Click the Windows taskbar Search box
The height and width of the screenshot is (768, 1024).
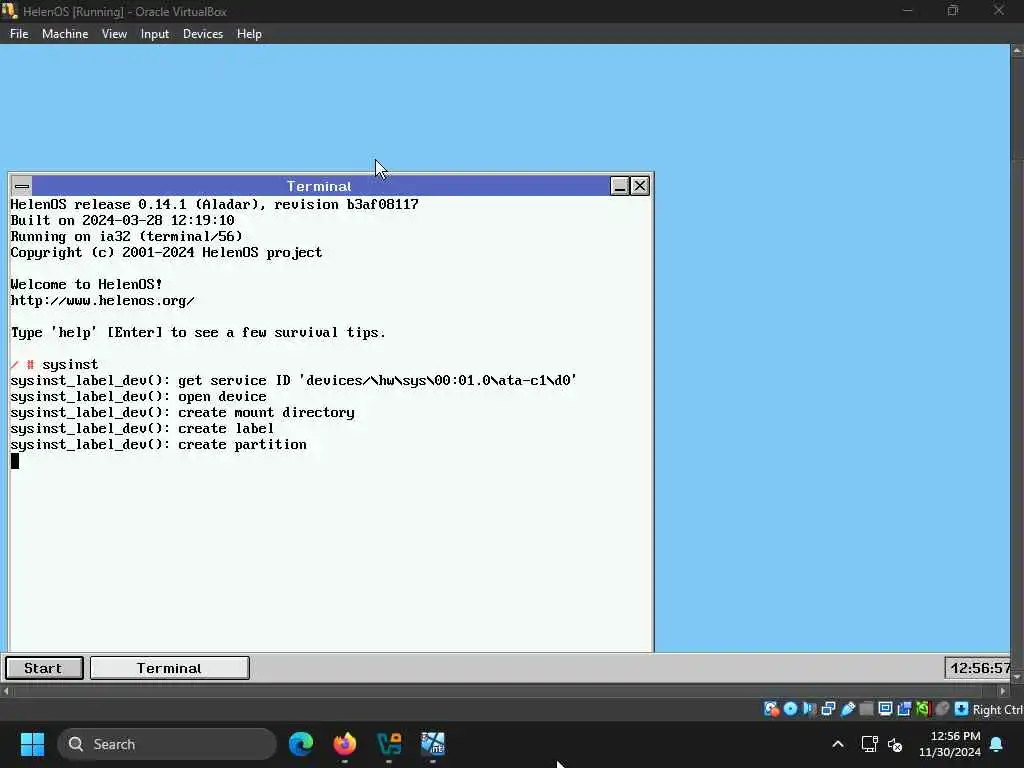pyautogui.click(x=167, y=744)
